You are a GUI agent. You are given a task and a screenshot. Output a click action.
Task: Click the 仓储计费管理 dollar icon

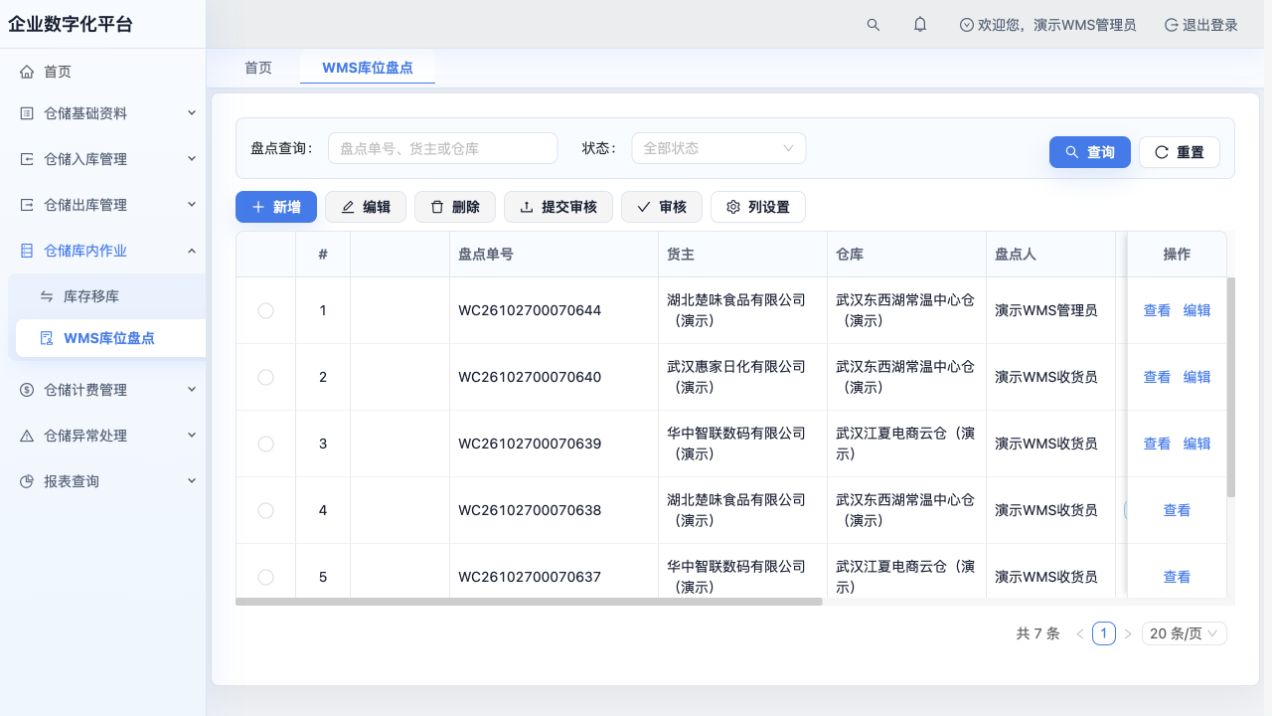click(27, 390)
